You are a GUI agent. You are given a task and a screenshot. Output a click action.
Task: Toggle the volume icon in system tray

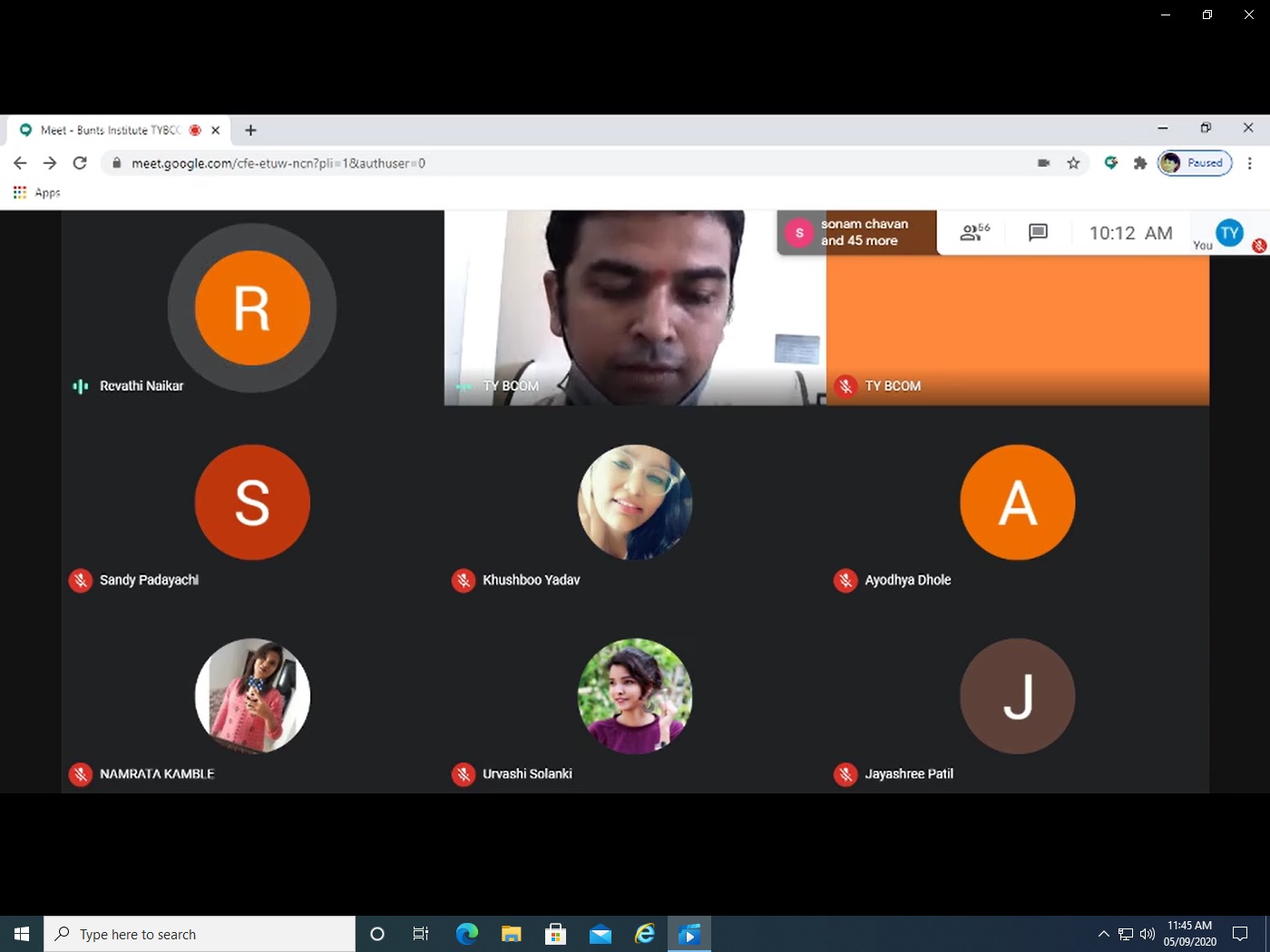pos(1148,934)
